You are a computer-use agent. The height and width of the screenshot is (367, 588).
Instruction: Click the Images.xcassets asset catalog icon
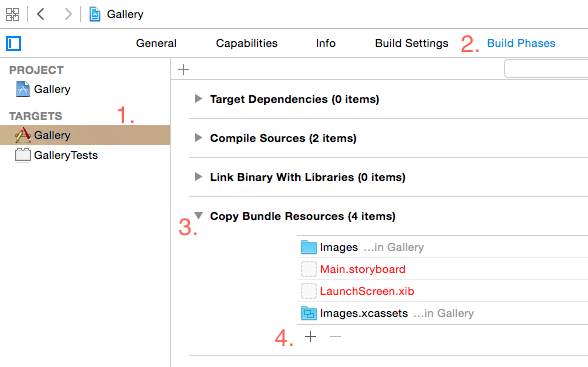pos(309,313)
